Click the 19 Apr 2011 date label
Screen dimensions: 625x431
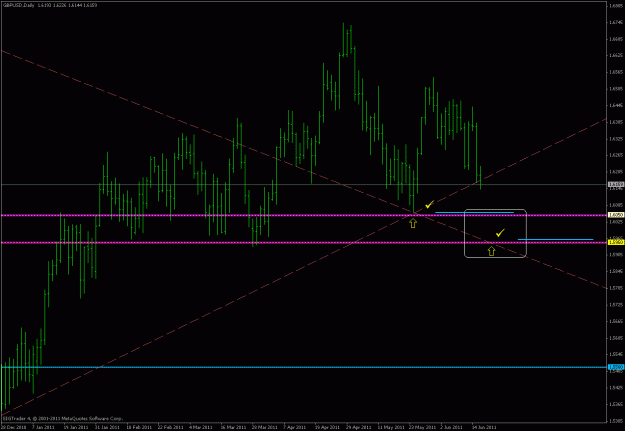point(328,426)
